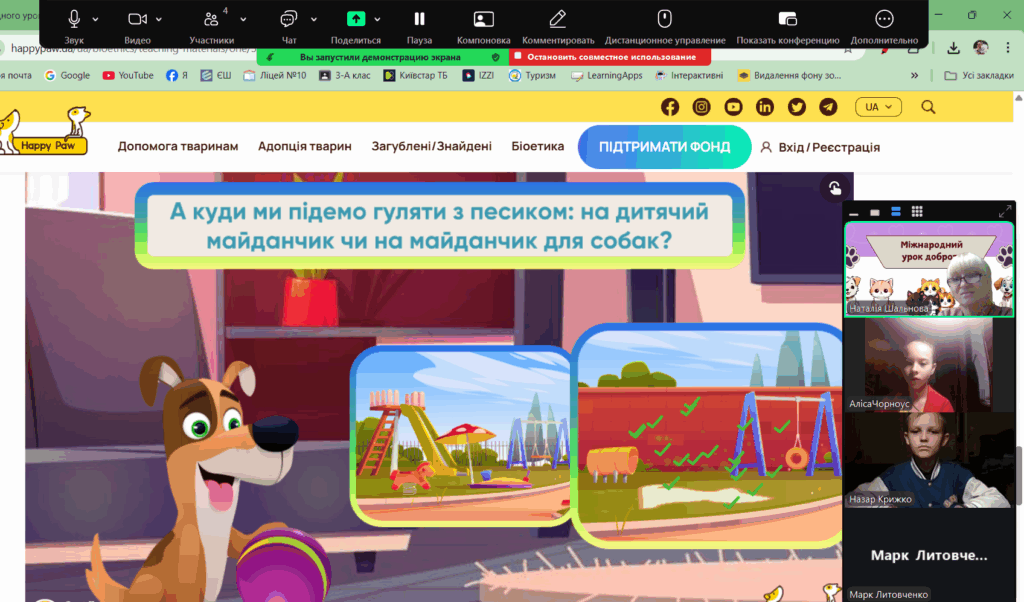The height and width of the screenshot is (602, 1024).
Task: Open the Участники participants panel
Action: pos(211,19)
